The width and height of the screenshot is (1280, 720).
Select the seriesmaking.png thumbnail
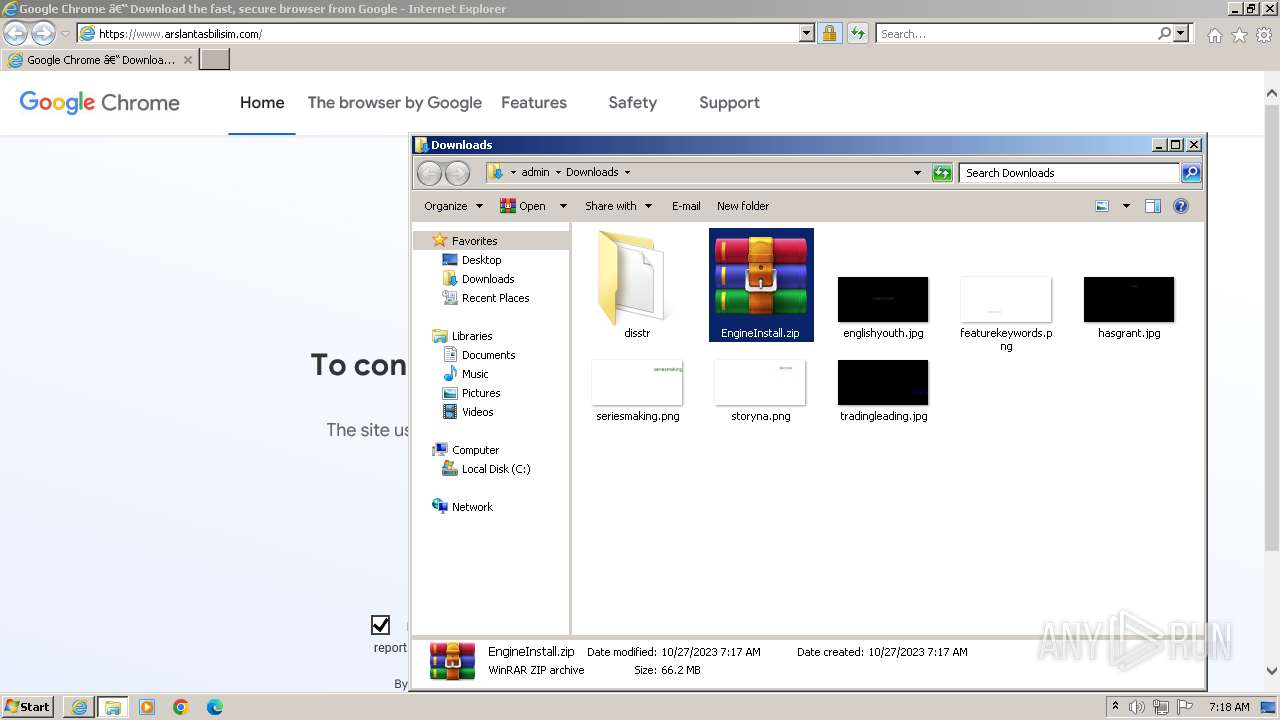point(638,383)
